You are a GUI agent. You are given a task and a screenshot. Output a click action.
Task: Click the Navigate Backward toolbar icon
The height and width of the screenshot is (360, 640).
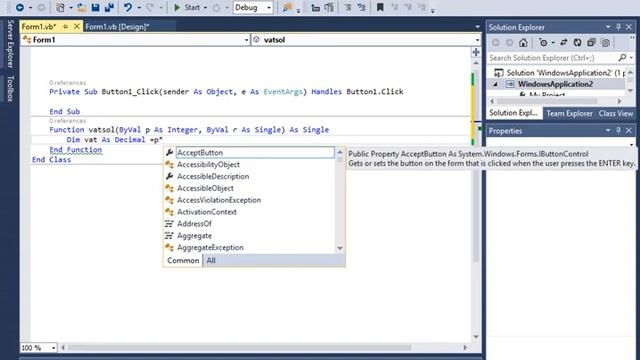pos(19,7)
